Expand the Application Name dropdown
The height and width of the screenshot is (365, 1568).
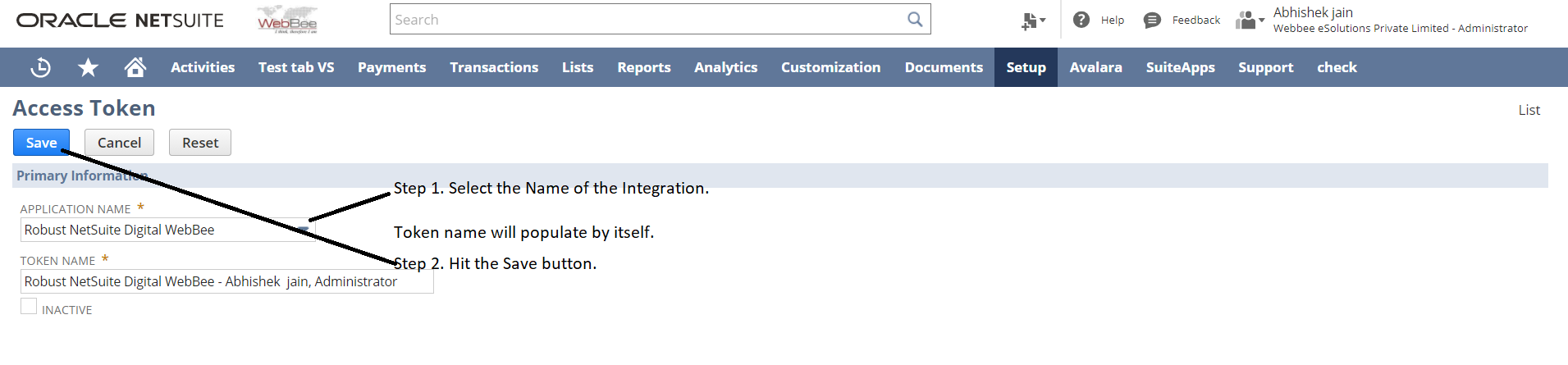(303, 230)
